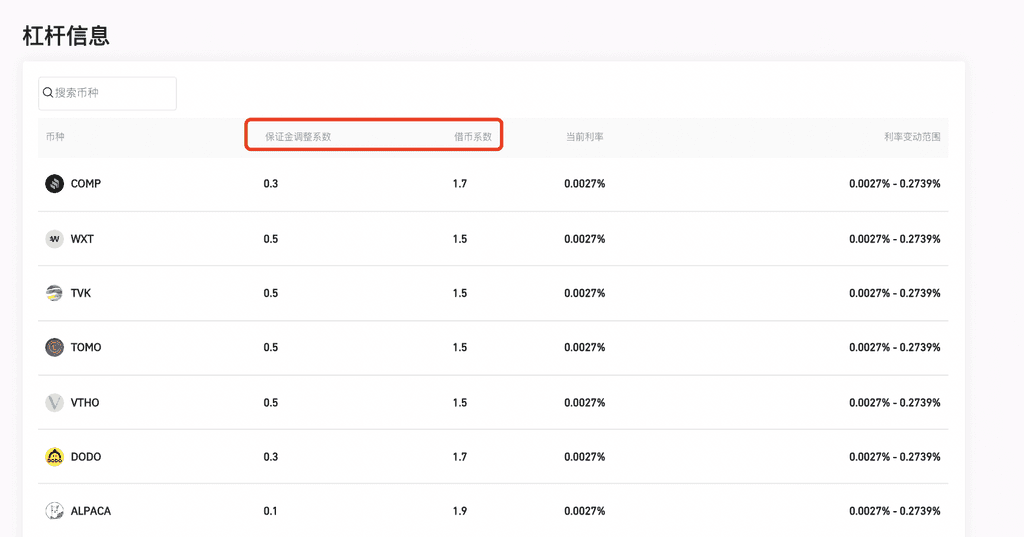The height and width of the screenshot is (537, 1024).
Task: Click the TOMO current rate 0.0027%
Action: tap(584, 347)
